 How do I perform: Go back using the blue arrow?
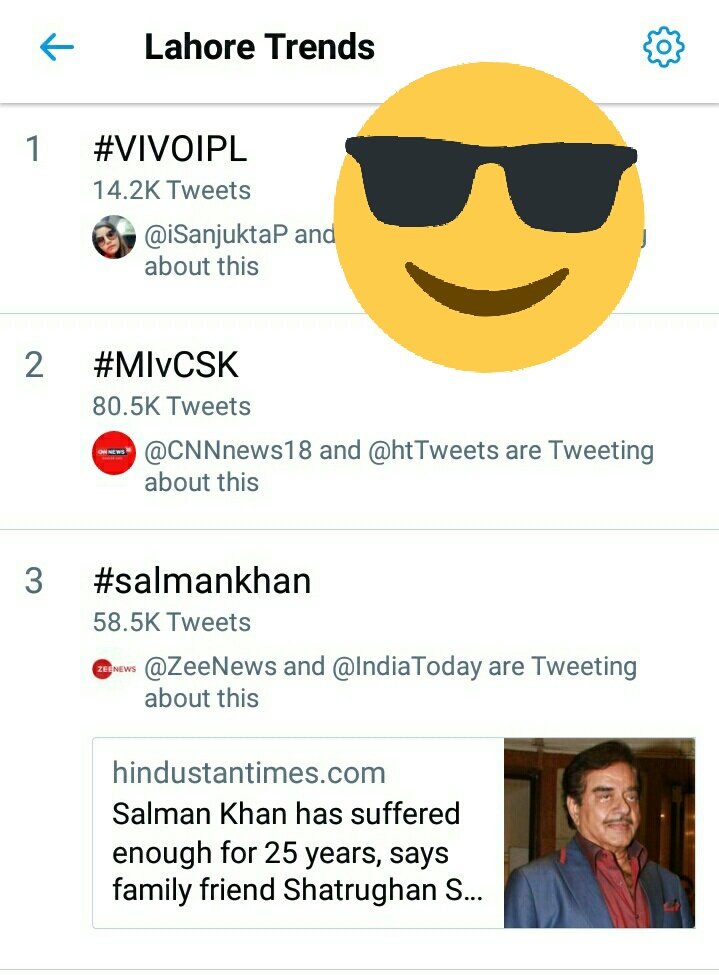(x=57, y=47)
